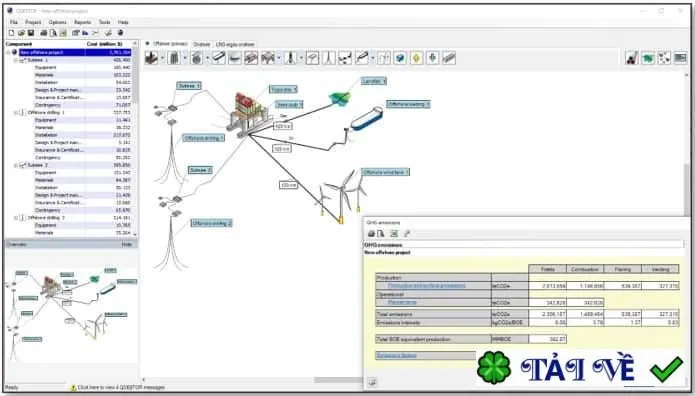Open a project using the folder toolbar icon

point(21,33)
